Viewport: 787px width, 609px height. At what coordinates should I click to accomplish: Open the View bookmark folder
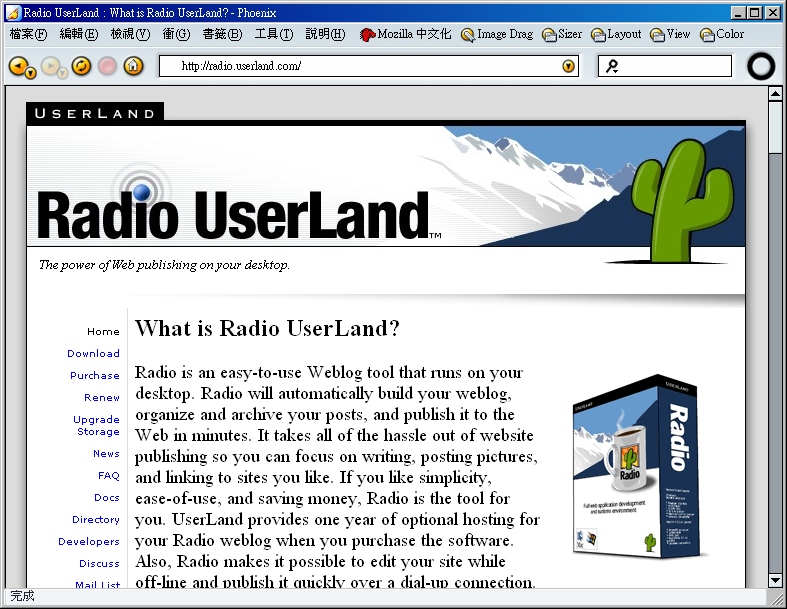click(670, 34)
